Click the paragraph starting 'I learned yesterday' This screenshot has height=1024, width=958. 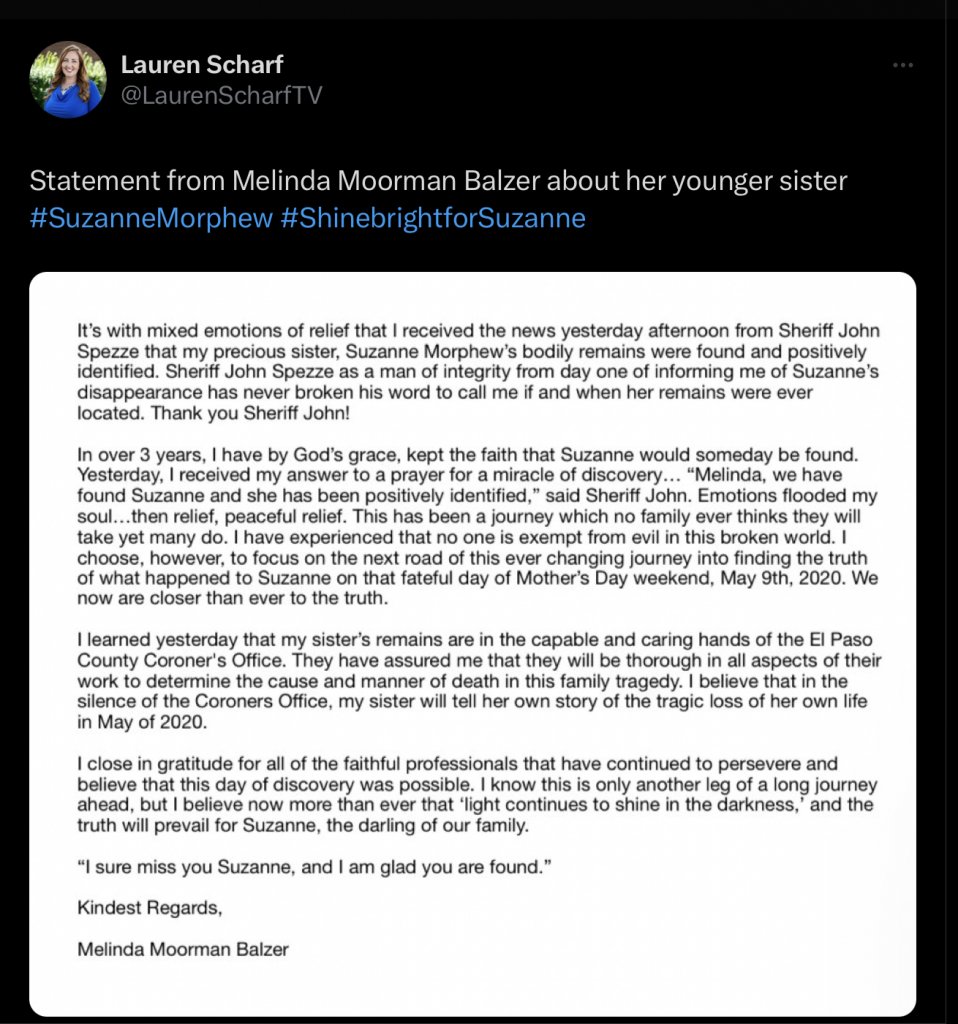(x=478, y=678)
